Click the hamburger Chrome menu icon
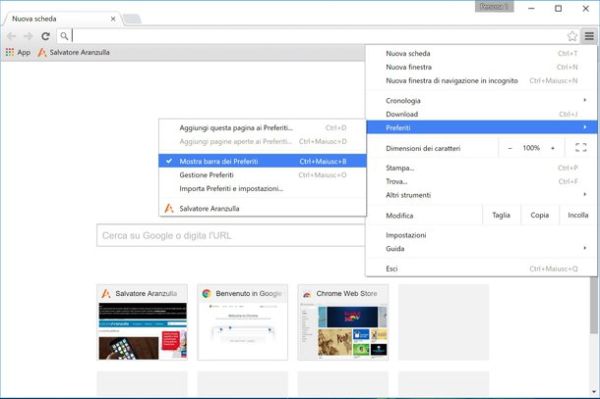Image resolution: width=600 pixels, height=399 pixels. point(589,36)
